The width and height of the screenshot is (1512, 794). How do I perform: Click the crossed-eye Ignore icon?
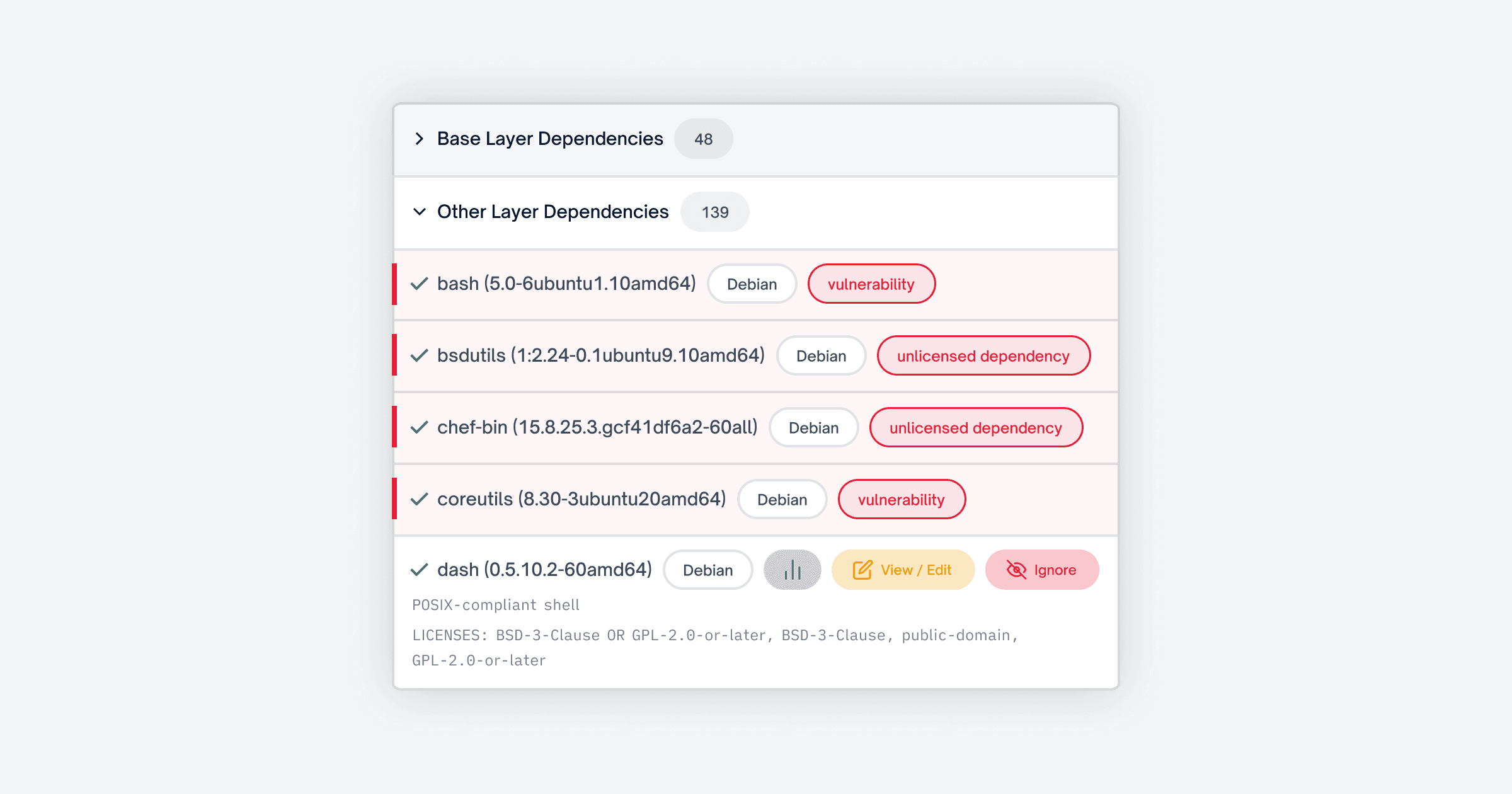[1016, 570]
